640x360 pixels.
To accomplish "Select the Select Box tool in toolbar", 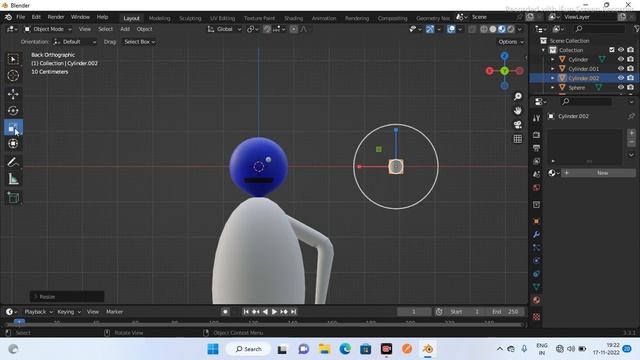I will coord(13,60).
